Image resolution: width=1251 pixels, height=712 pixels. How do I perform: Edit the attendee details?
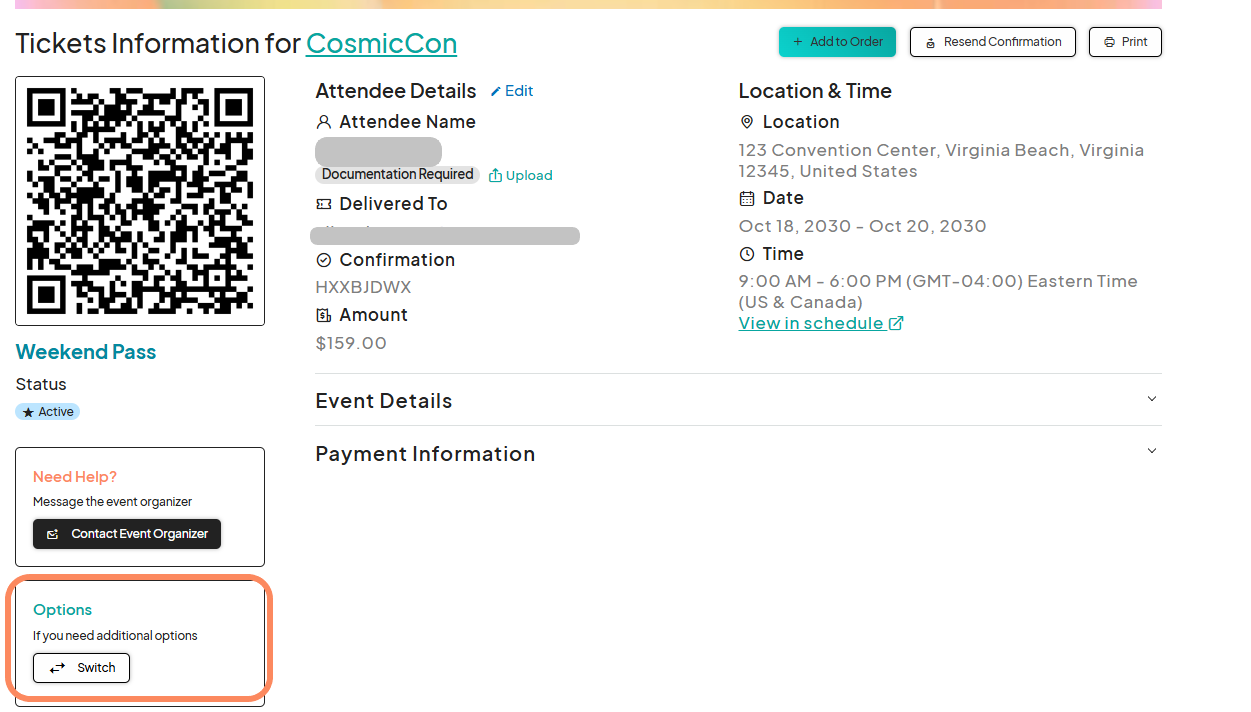tap(511, 91)
